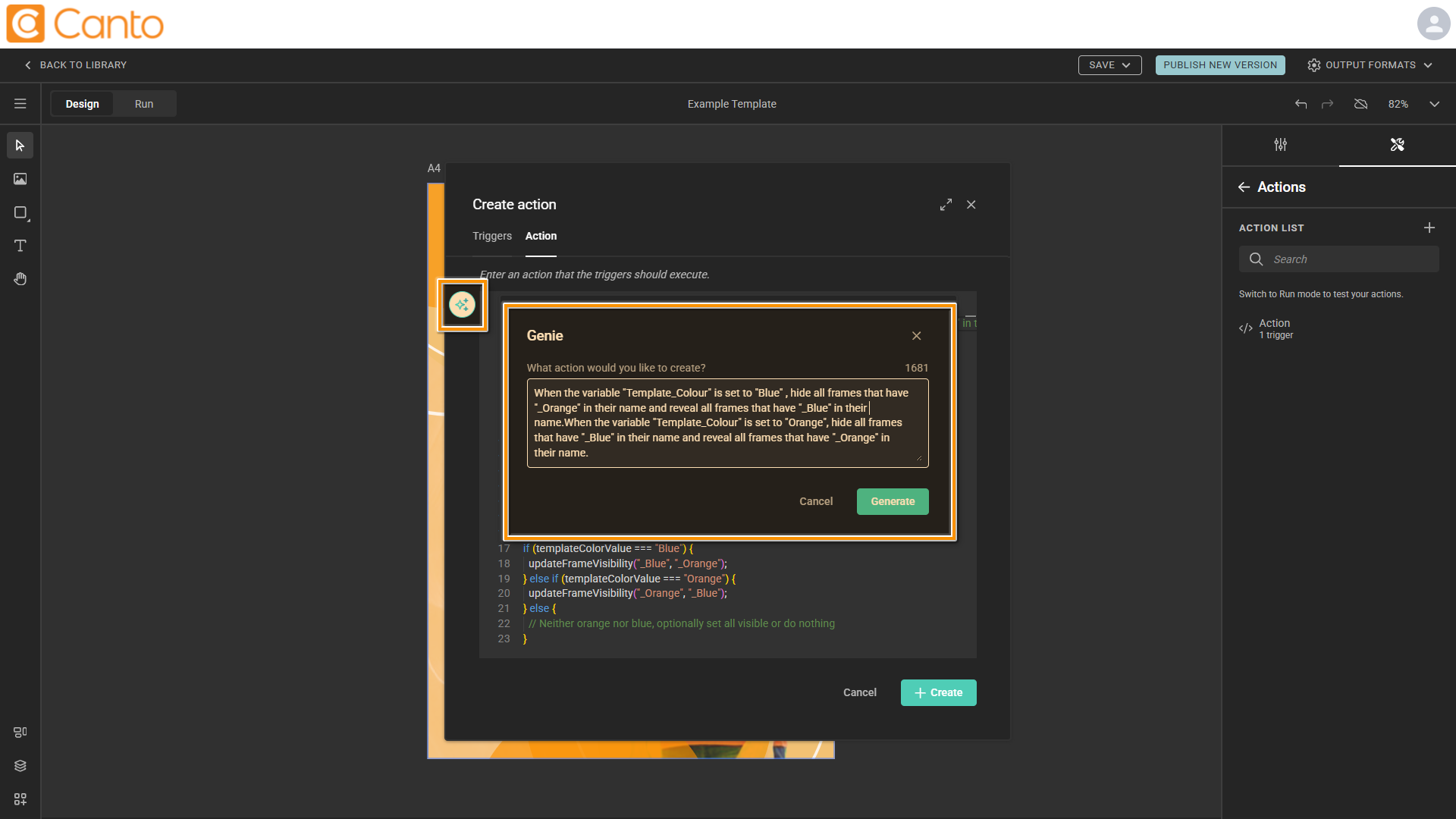Open Output Formats menu

[1370, 65]
